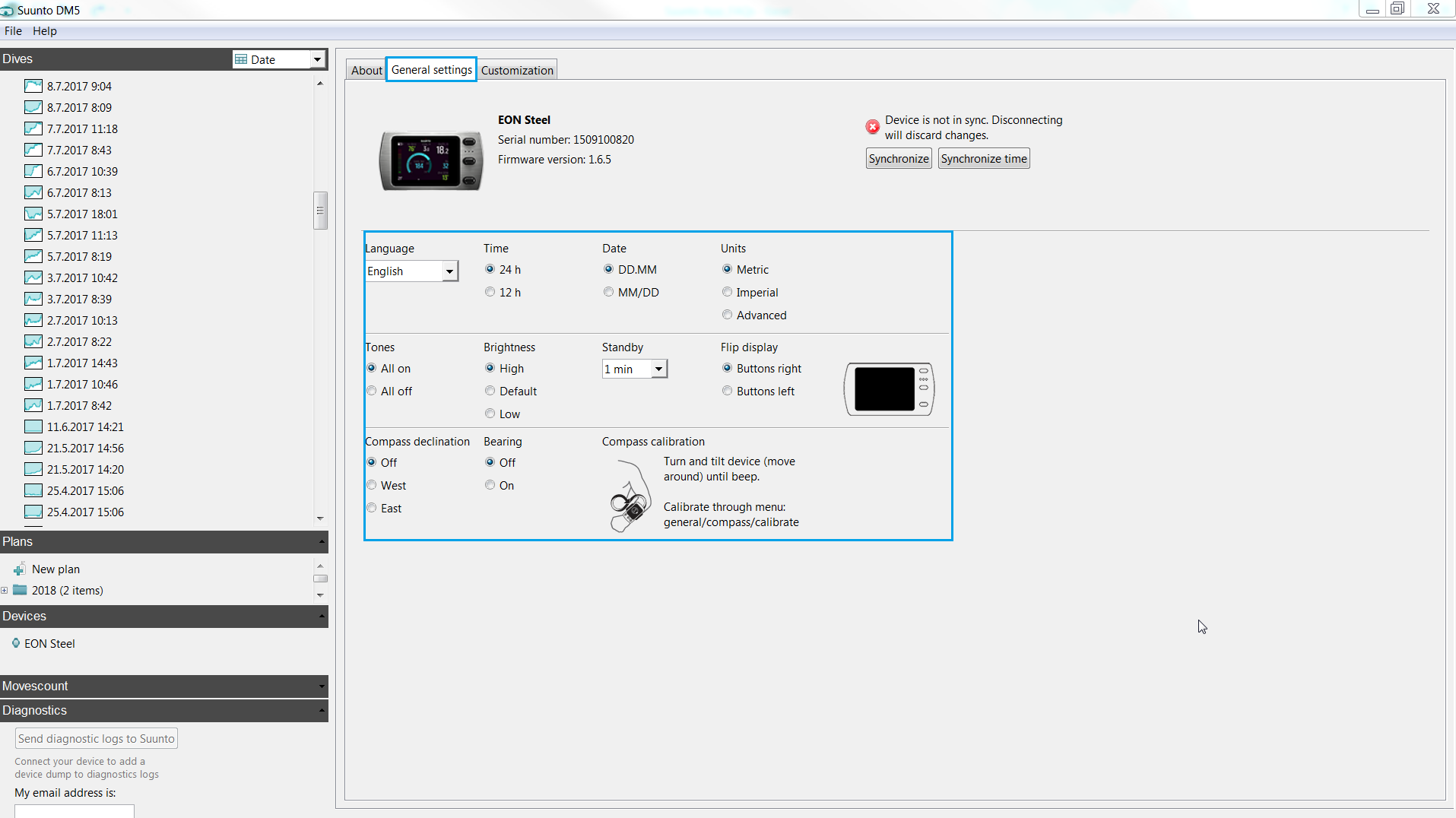Select Advanced units option

point(727,315)
